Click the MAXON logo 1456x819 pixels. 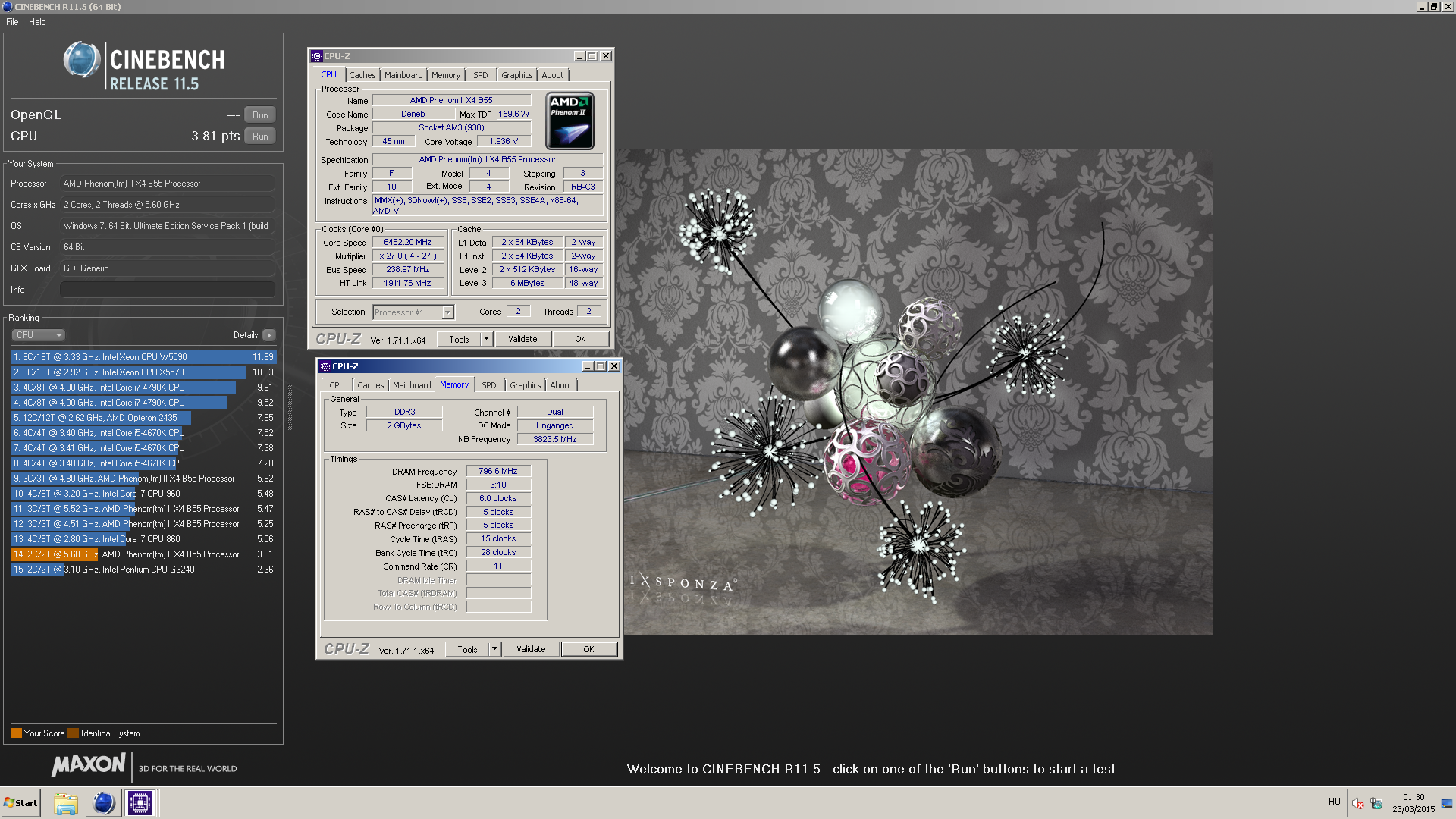89,764
